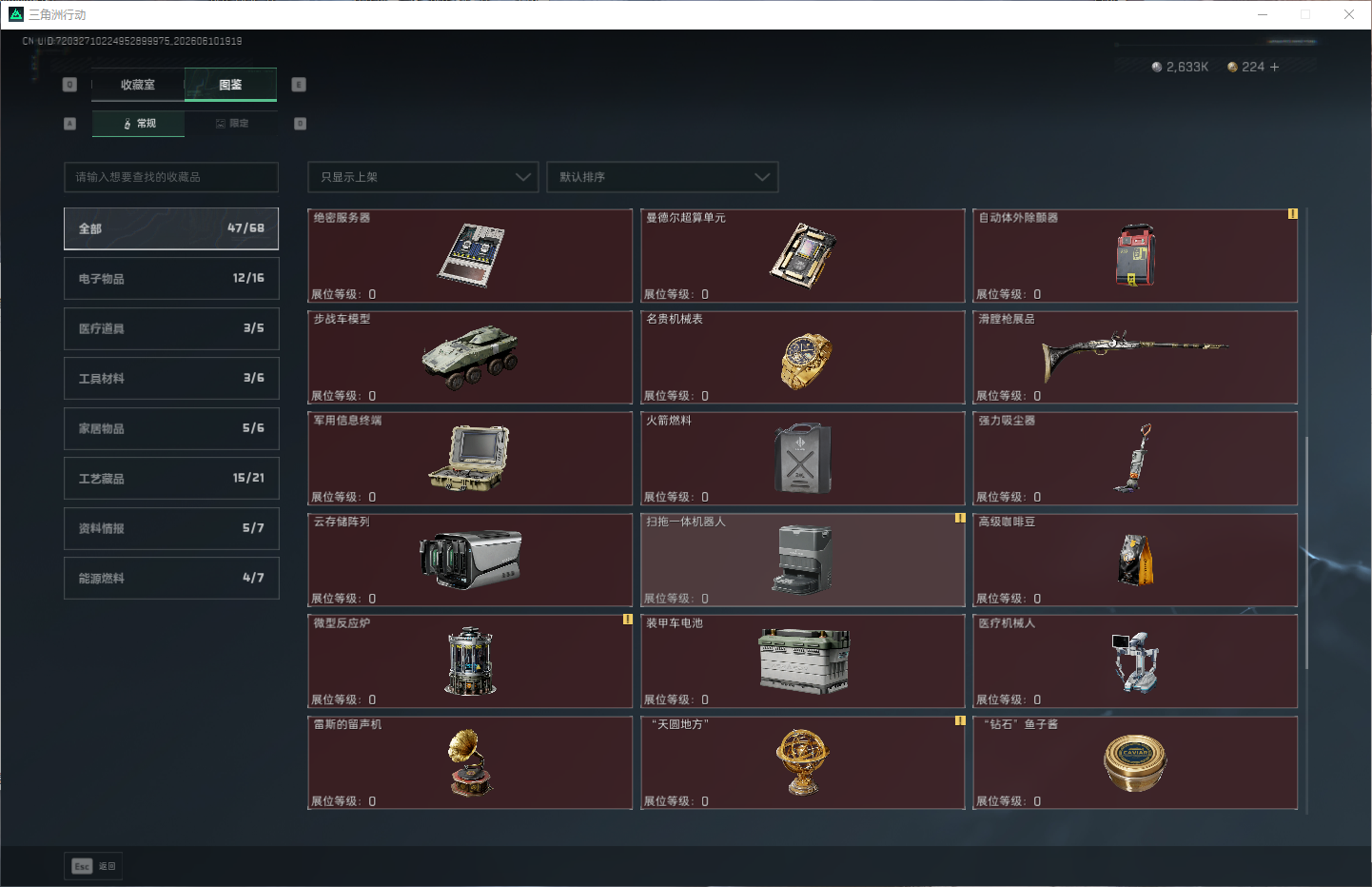The height and width of the screenshot is (887, 1372).
Task: Filter by 能源燃料 category
Action: pos(171,578)
